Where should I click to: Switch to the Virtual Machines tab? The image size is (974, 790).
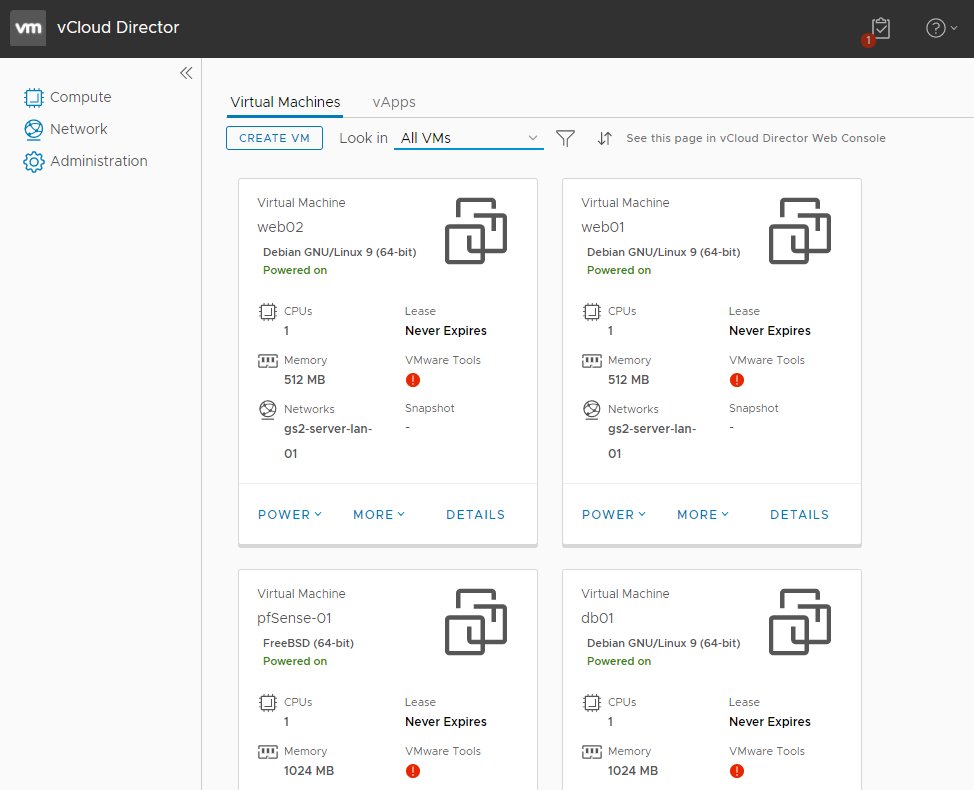tap(285, 102)
